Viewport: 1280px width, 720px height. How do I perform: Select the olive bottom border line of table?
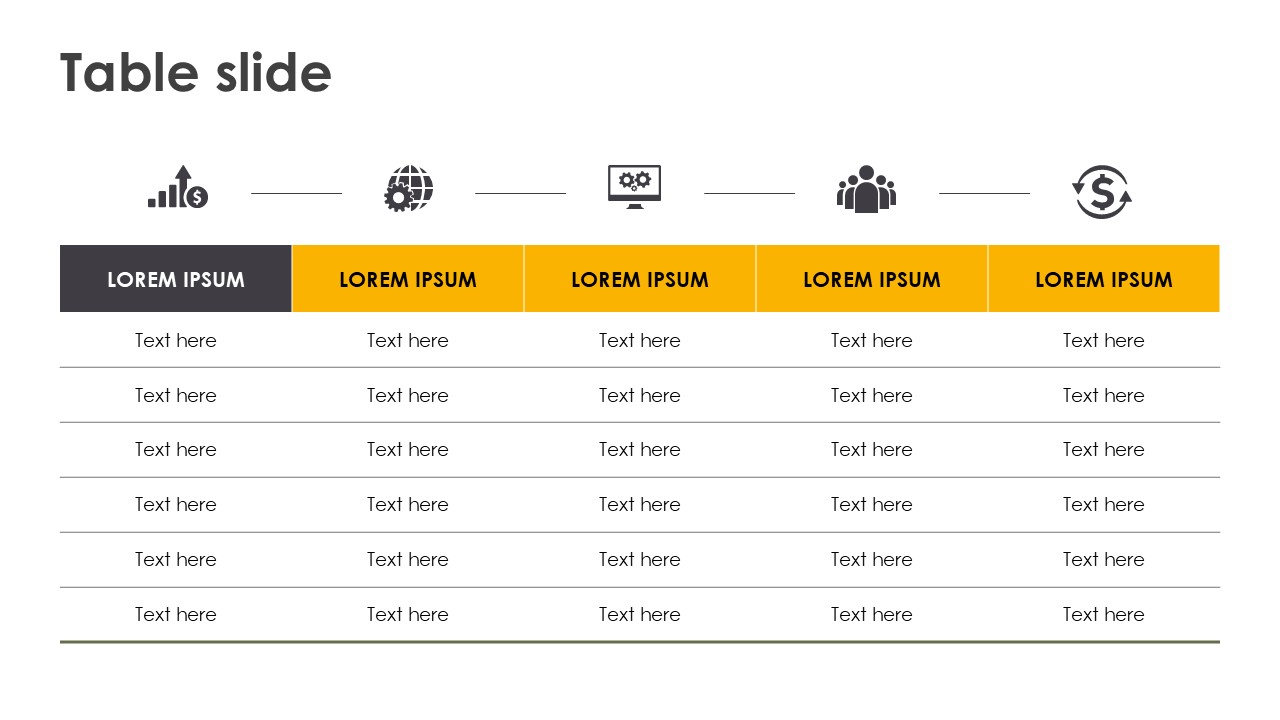[x=640, y=642]
